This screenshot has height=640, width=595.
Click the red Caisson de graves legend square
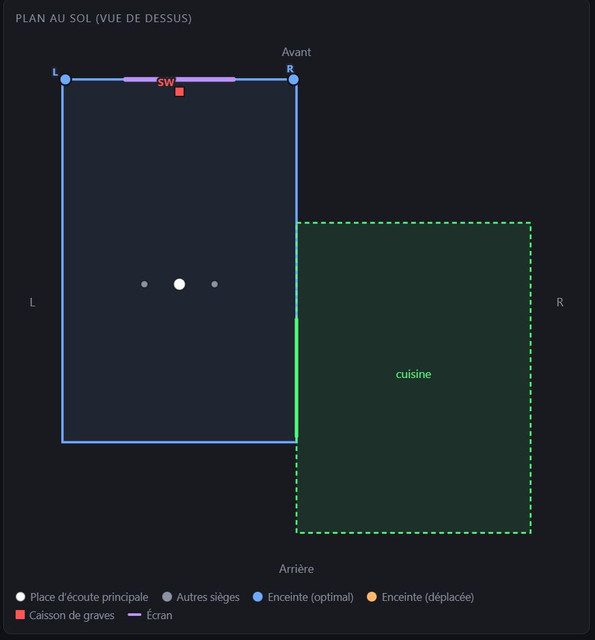click(20, 615)
